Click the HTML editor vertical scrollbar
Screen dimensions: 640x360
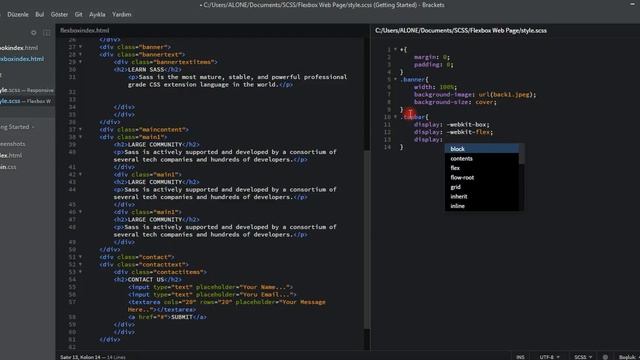[x=367, y=239]
